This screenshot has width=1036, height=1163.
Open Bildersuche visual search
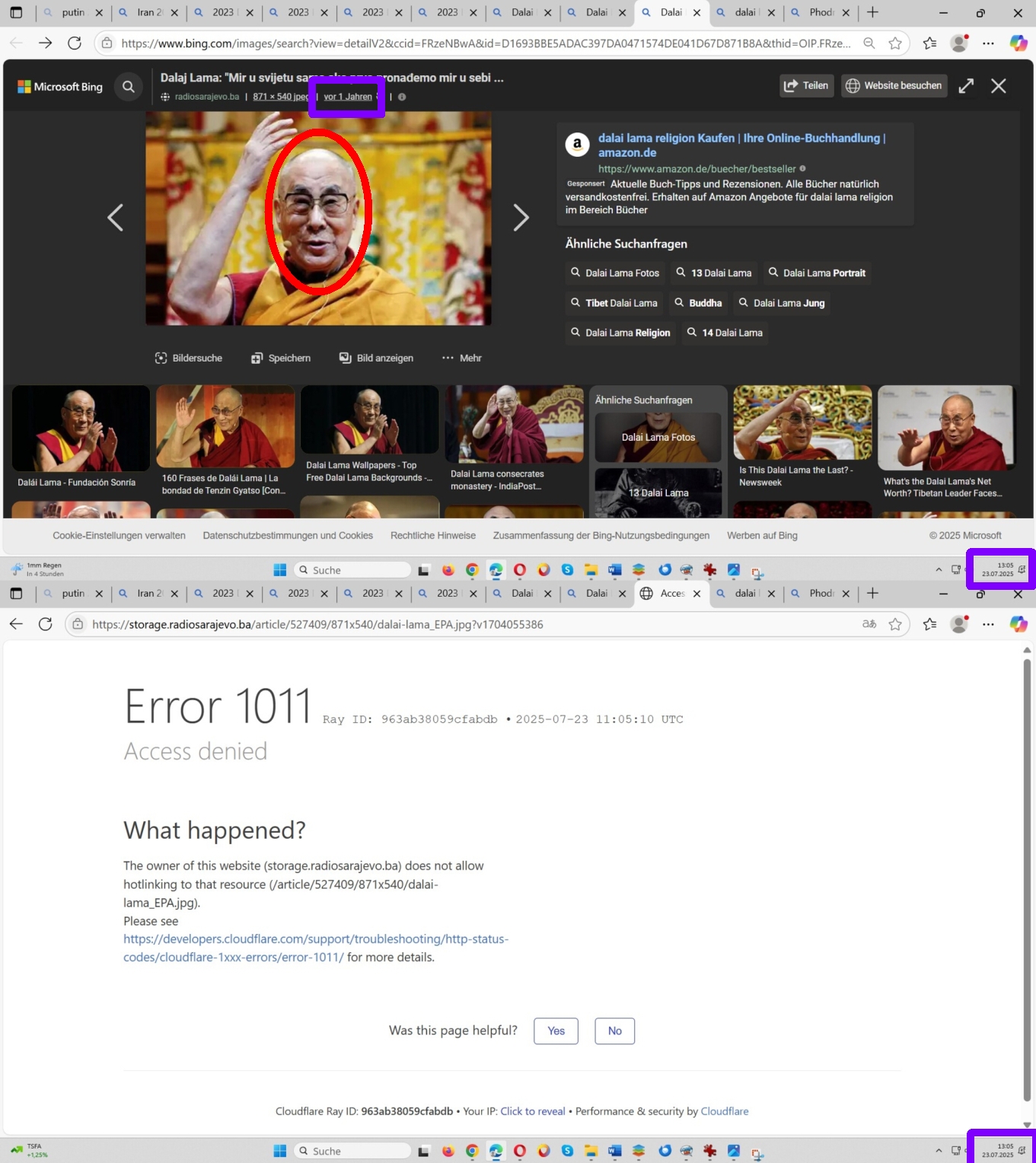point(189,358)
